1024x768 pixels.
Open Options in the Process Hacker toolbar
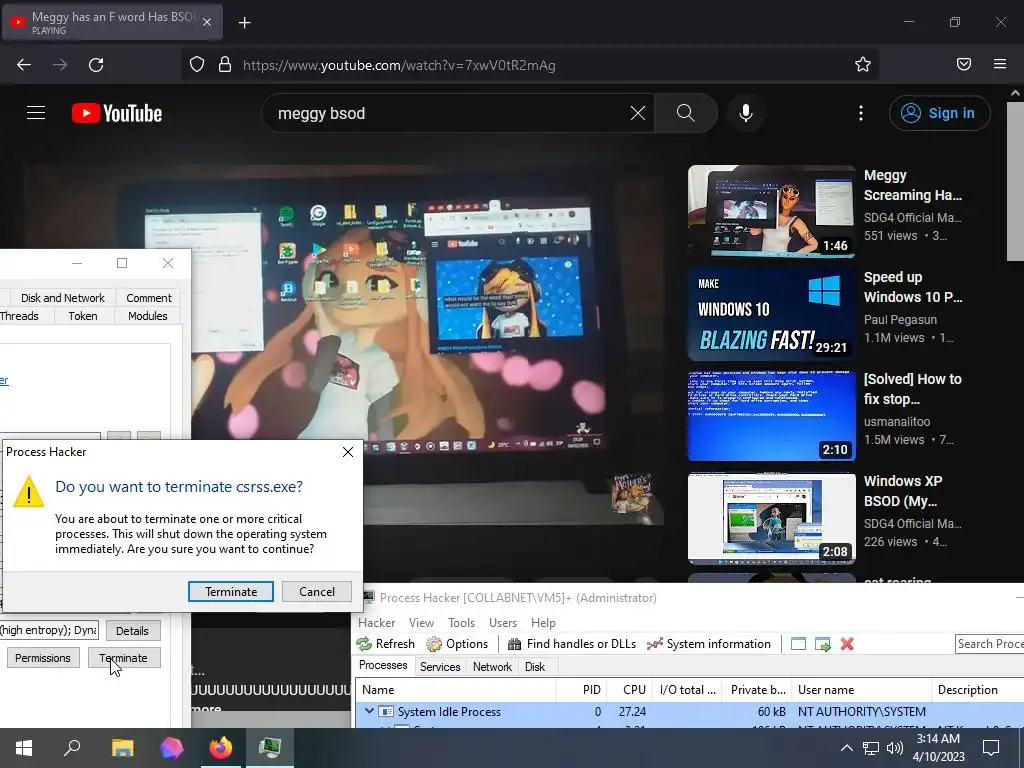(457, 644)
